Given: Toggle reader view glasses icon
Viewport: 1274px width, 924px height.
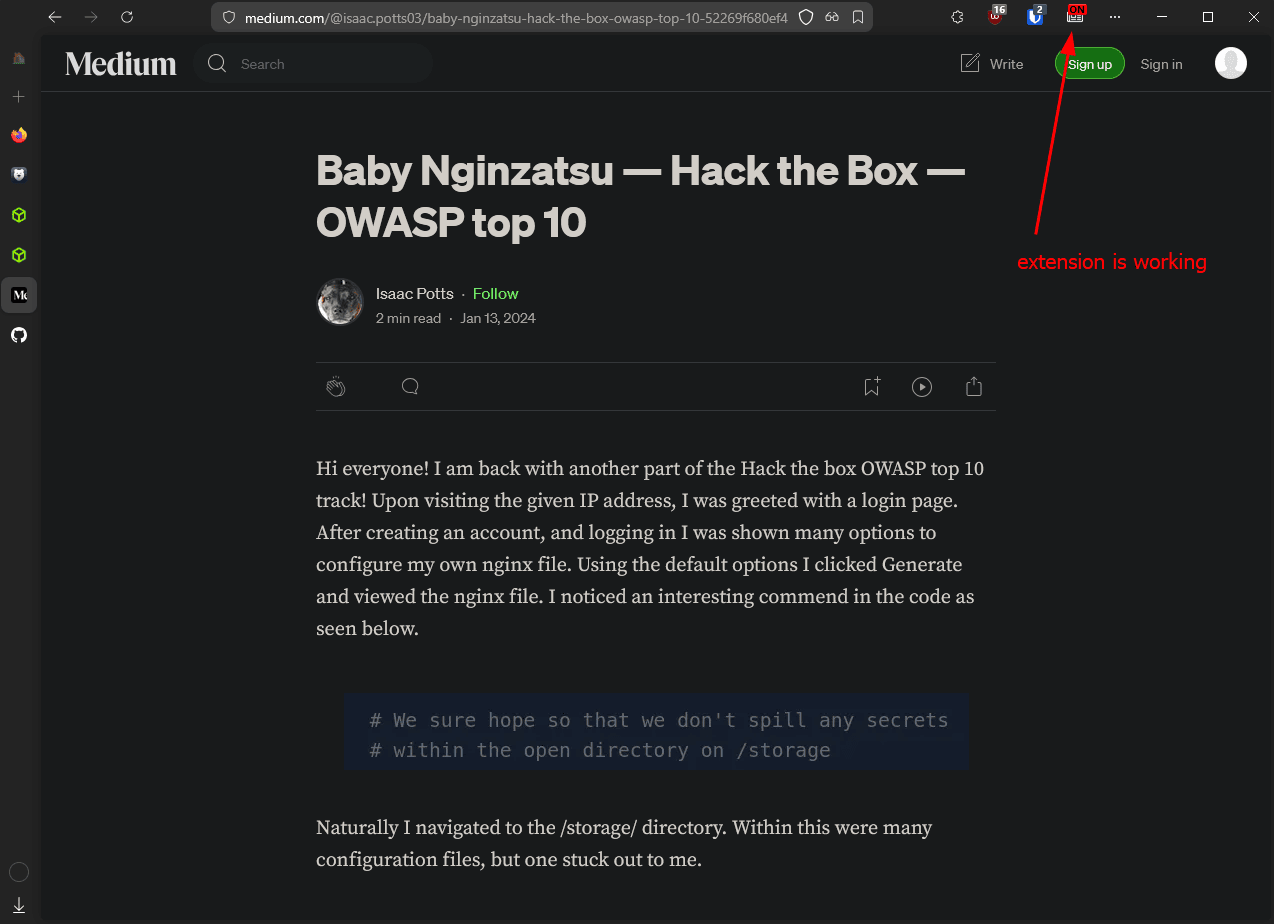Looking at the screenshot, I should (x=832, y=17).
